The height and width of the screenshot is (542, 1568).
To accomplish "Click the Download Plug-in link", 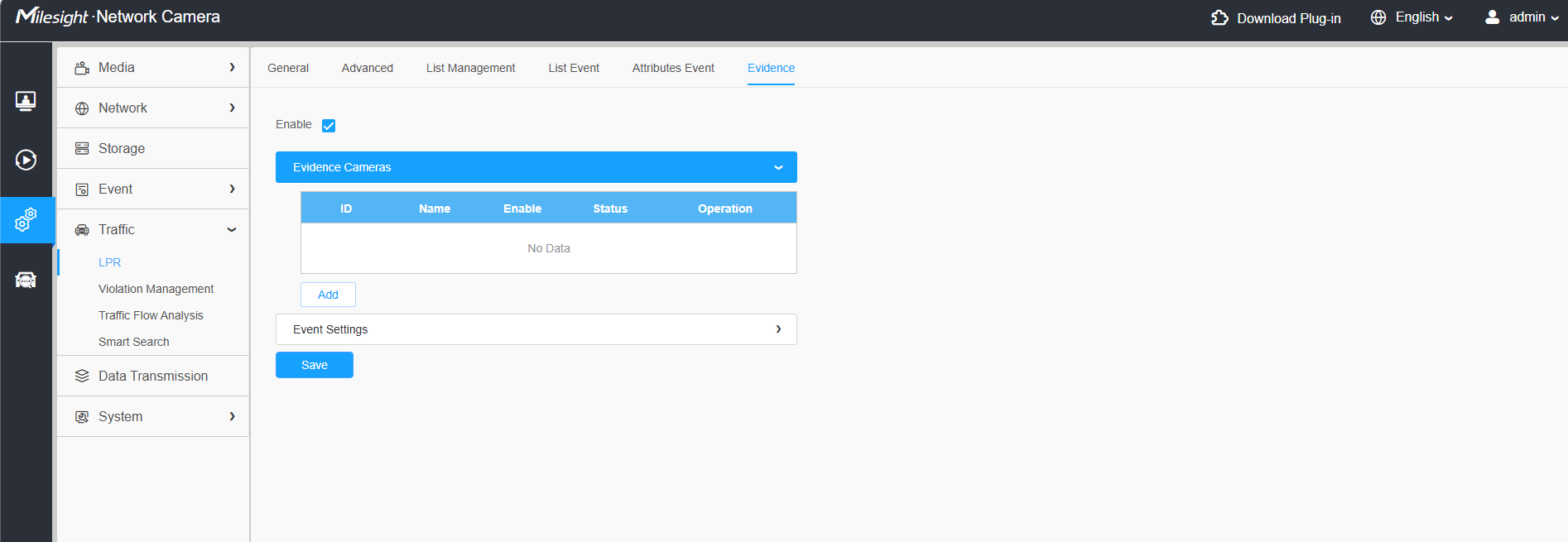I will (x=1288, y=18).
